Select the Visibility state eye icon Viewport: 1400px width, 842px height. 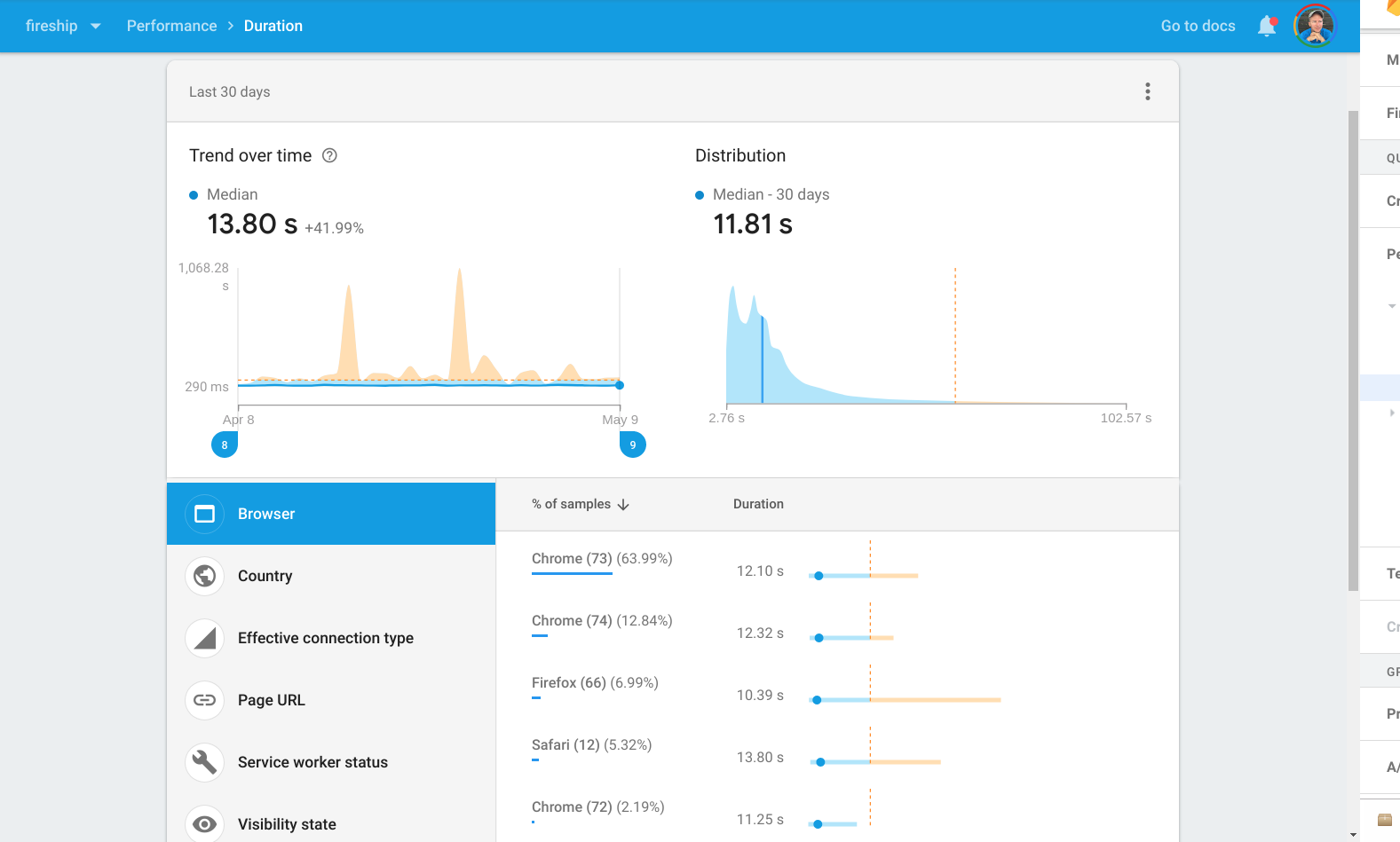(x=205, y=823)
